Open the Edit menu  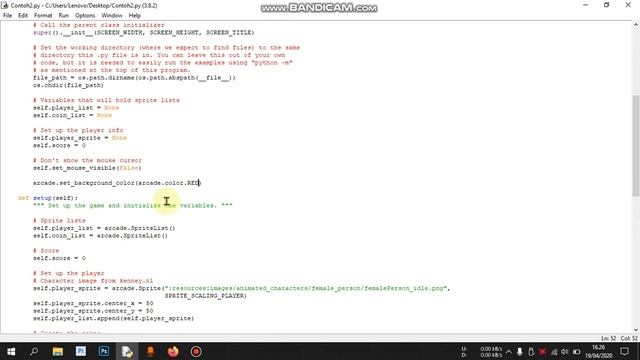23,16
